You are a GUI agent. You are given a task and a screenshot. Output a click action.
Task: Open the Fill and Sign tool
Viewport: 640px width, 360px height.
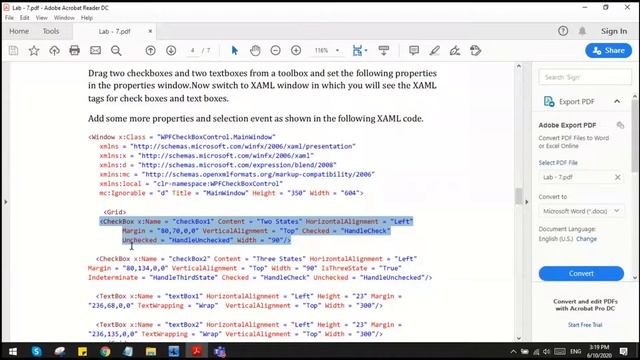pos(455,51)
